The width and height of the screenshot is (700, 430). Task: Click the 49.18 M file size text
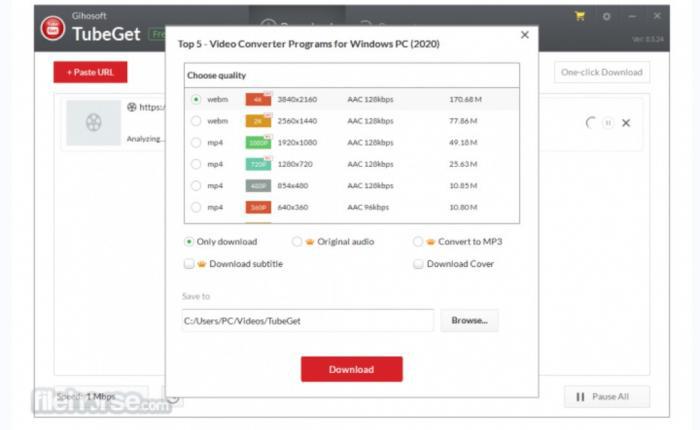463,142
